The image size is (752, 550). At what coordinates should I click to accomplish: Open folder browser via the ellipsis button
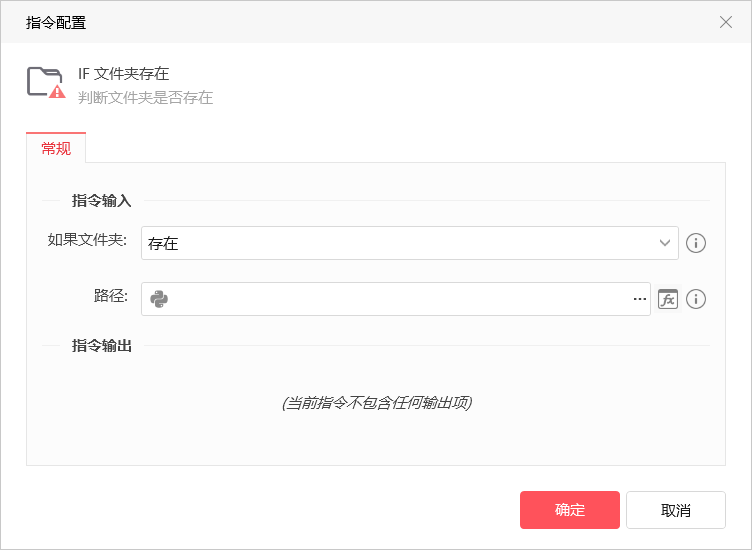click(640, 299)
